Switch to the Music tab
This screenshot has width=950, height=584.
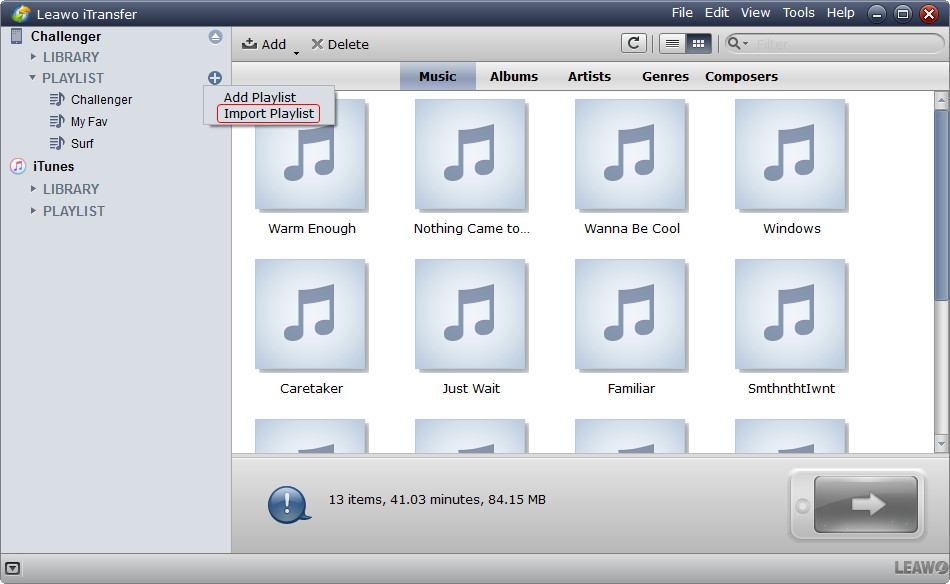click(437, 76)
